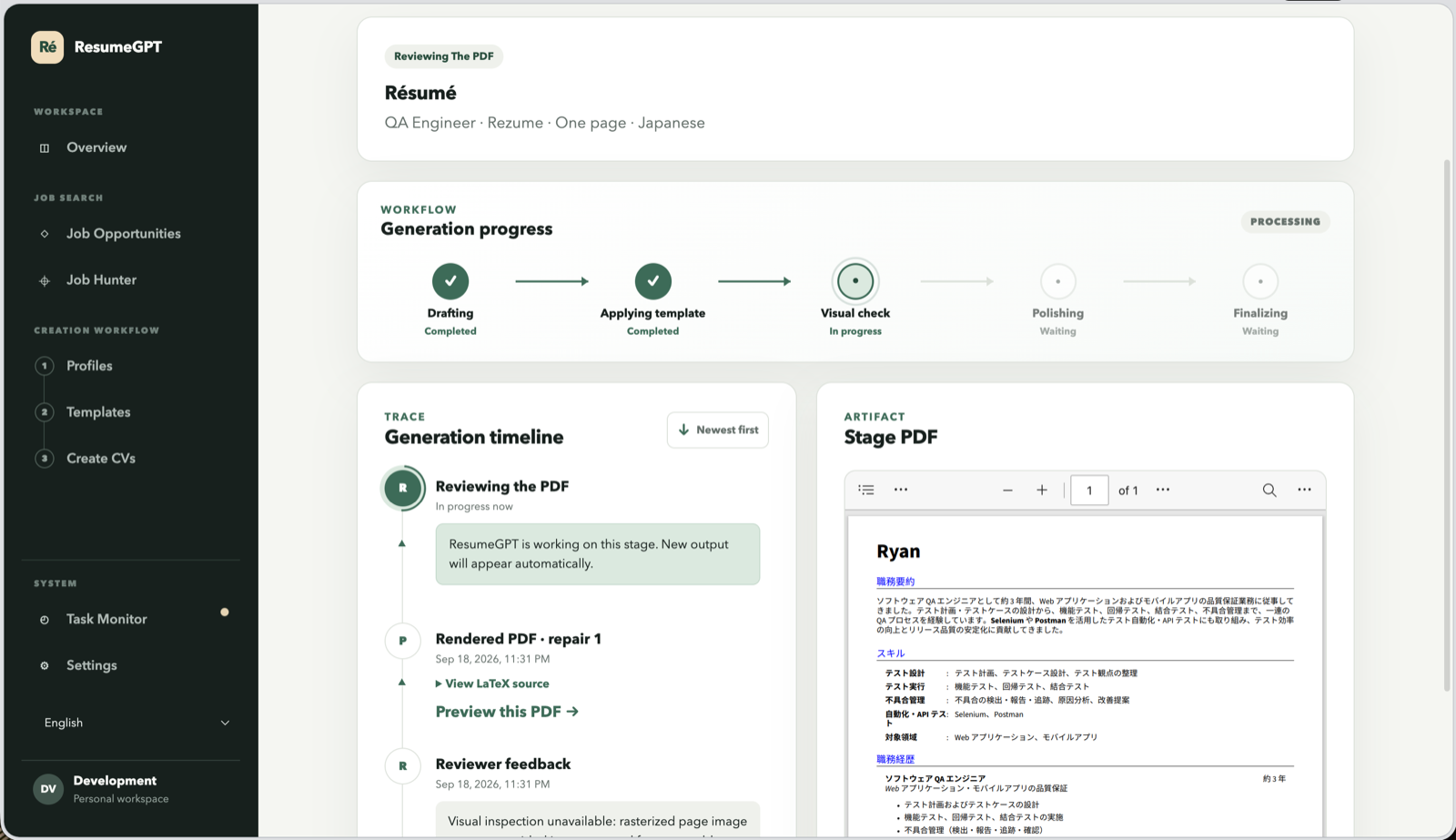
Task: Click the Ré ResumeGPT logo icon
Action: [47, 47]
